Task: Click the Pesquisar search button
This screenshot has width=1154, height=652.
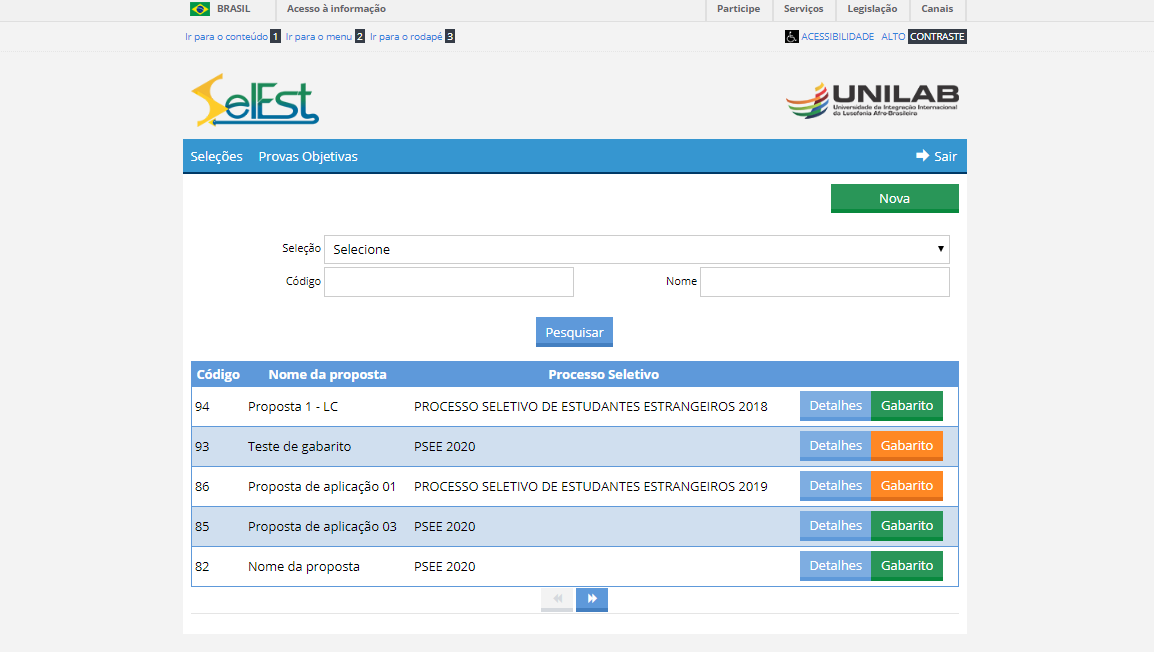Action: coord(574,332)
